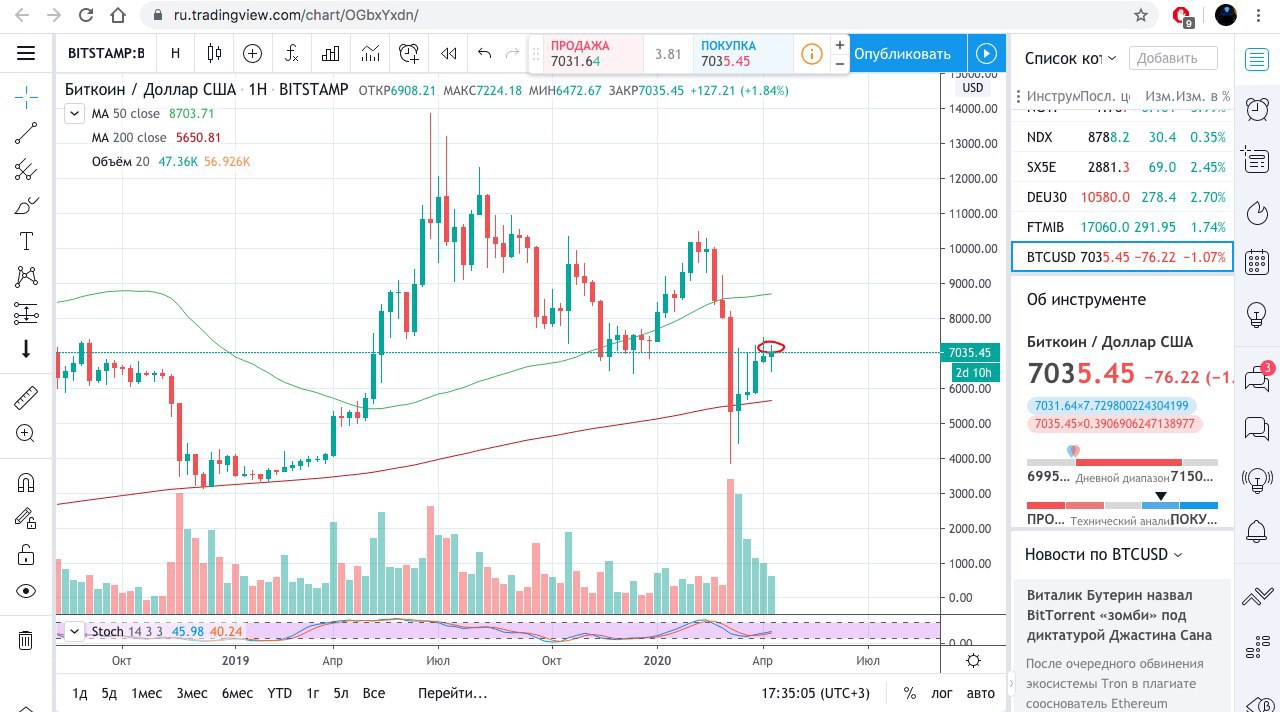Image resolution: width=1280 pixels, height=712 pixels.
Task: Click the Добавить symbol input field
Action: point(1173,58)
